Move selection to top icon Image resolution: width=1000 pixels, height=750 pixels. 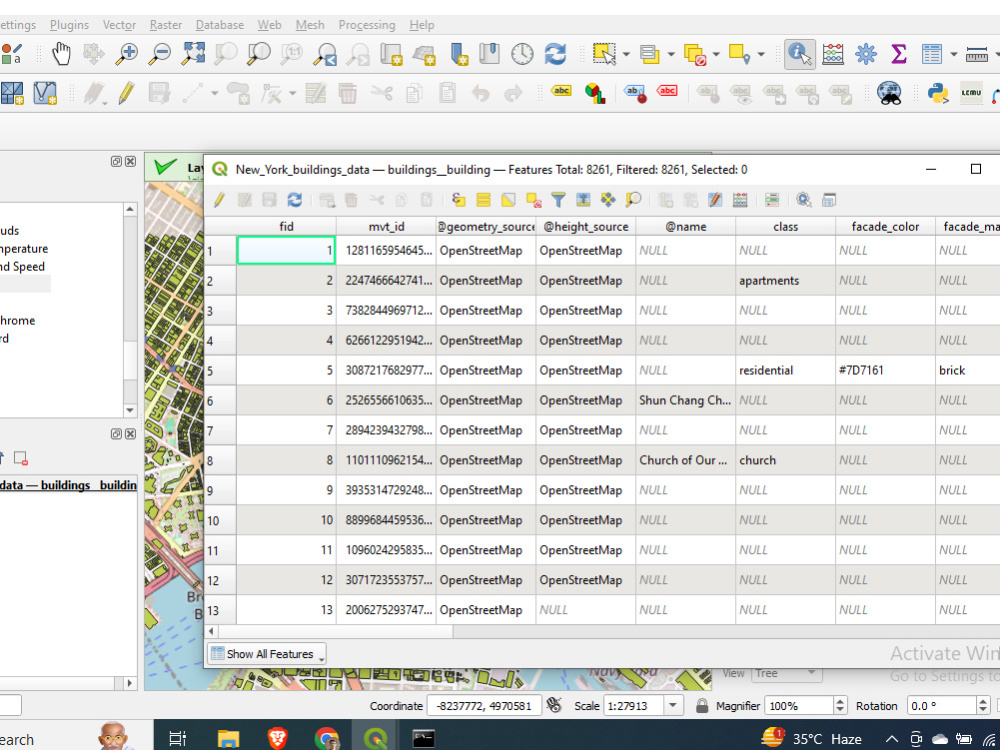pos(583,200)
